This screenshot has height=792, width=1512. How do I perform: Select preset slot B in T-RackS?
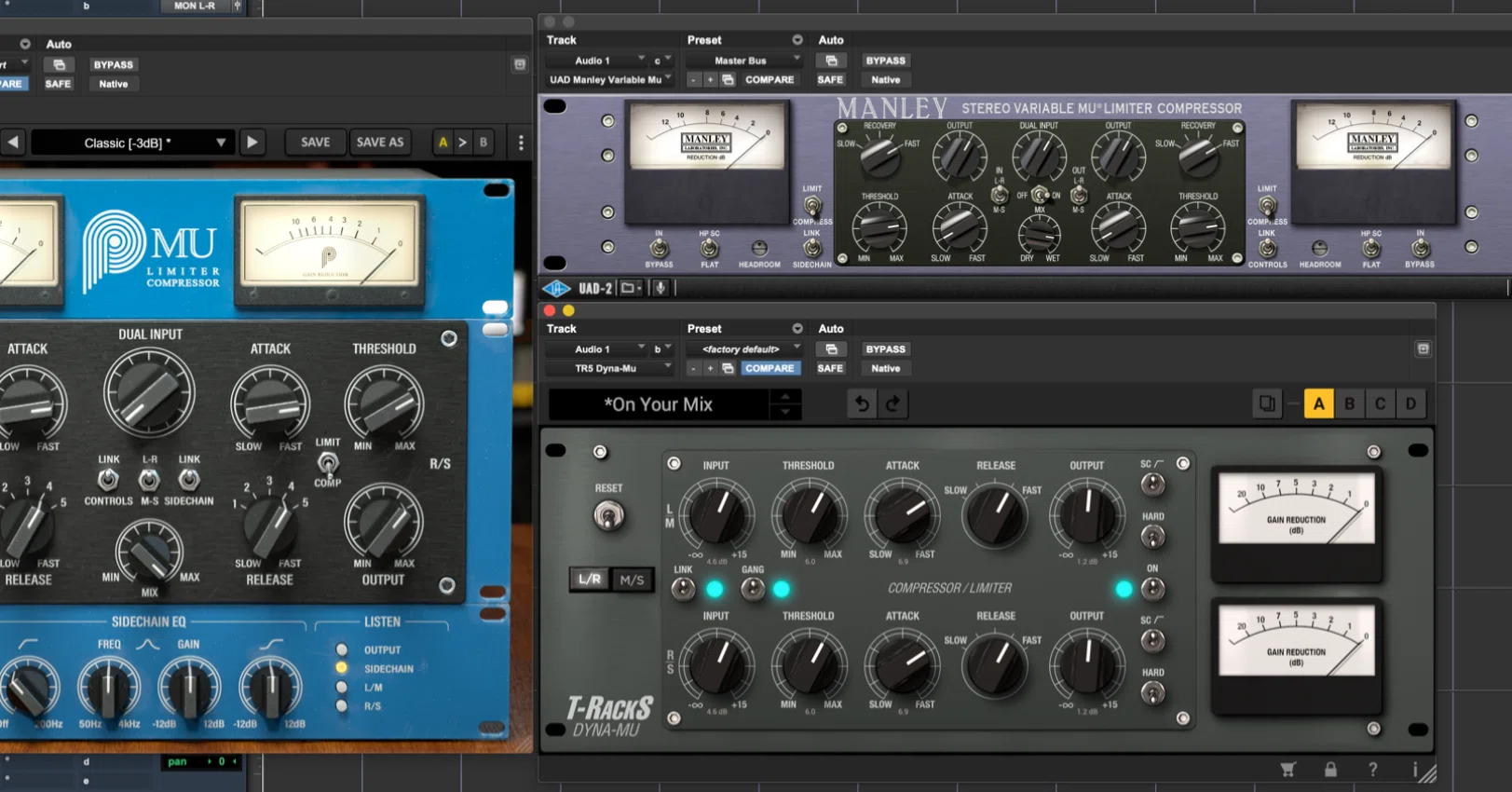click(1349, 403)
